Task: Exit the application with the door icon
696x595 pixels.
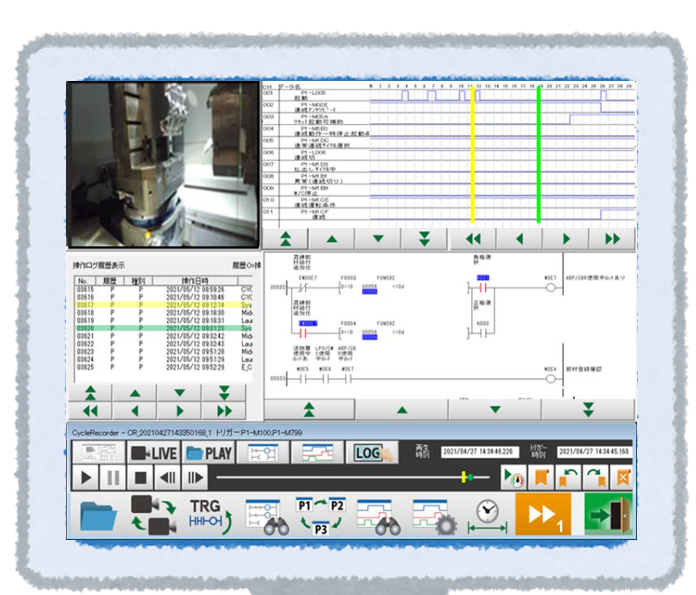Action: click(x=609, y=514)
